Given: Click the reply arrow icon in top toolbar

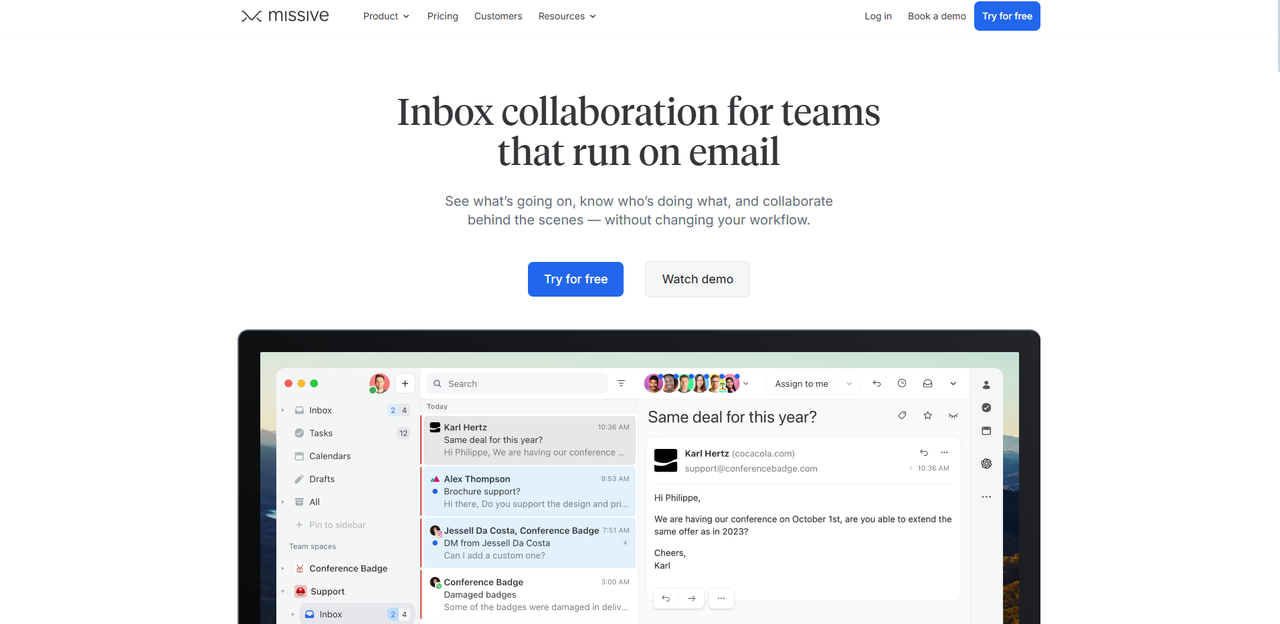Looking at the screenshot, I should [x=877, y=383].
